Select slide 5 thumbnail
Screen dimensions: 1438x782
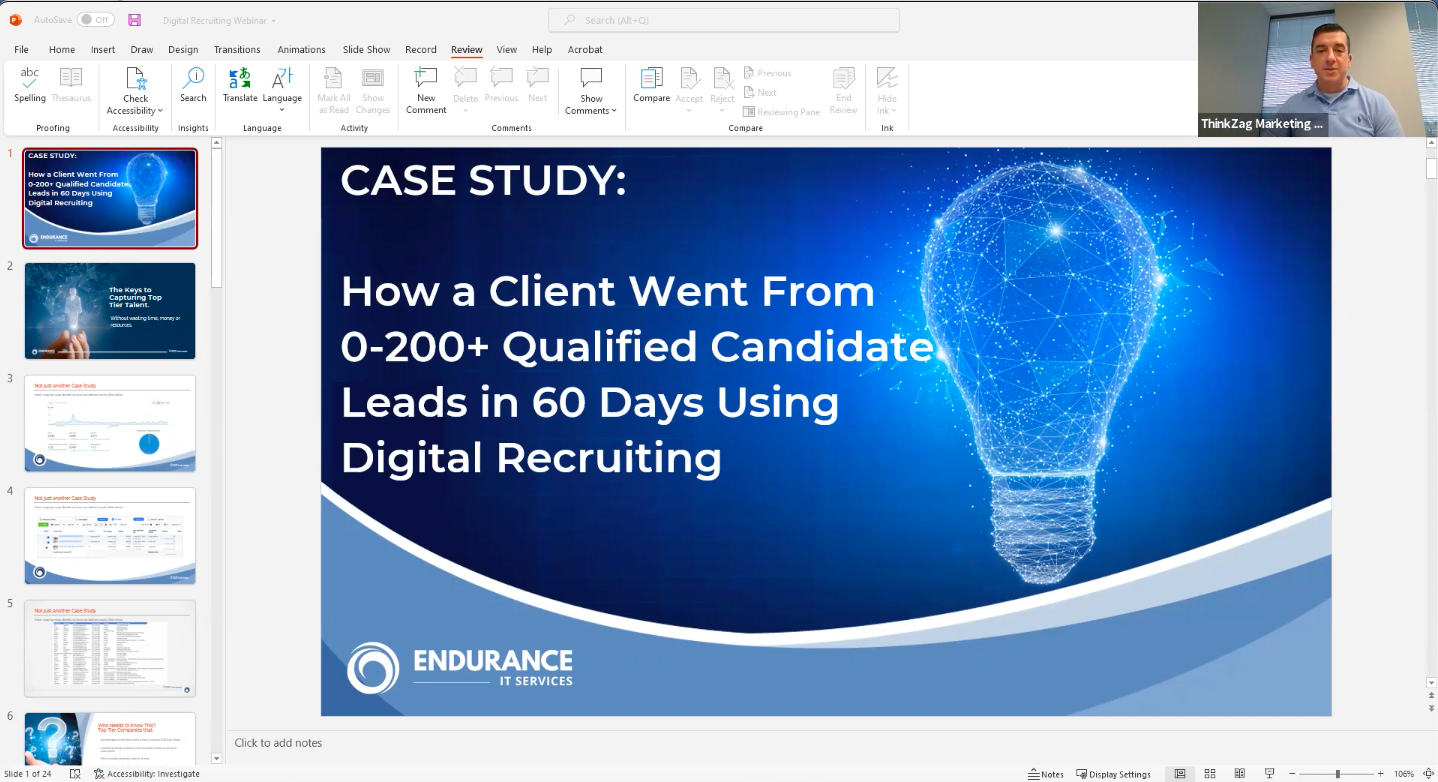tap(110, 648)
